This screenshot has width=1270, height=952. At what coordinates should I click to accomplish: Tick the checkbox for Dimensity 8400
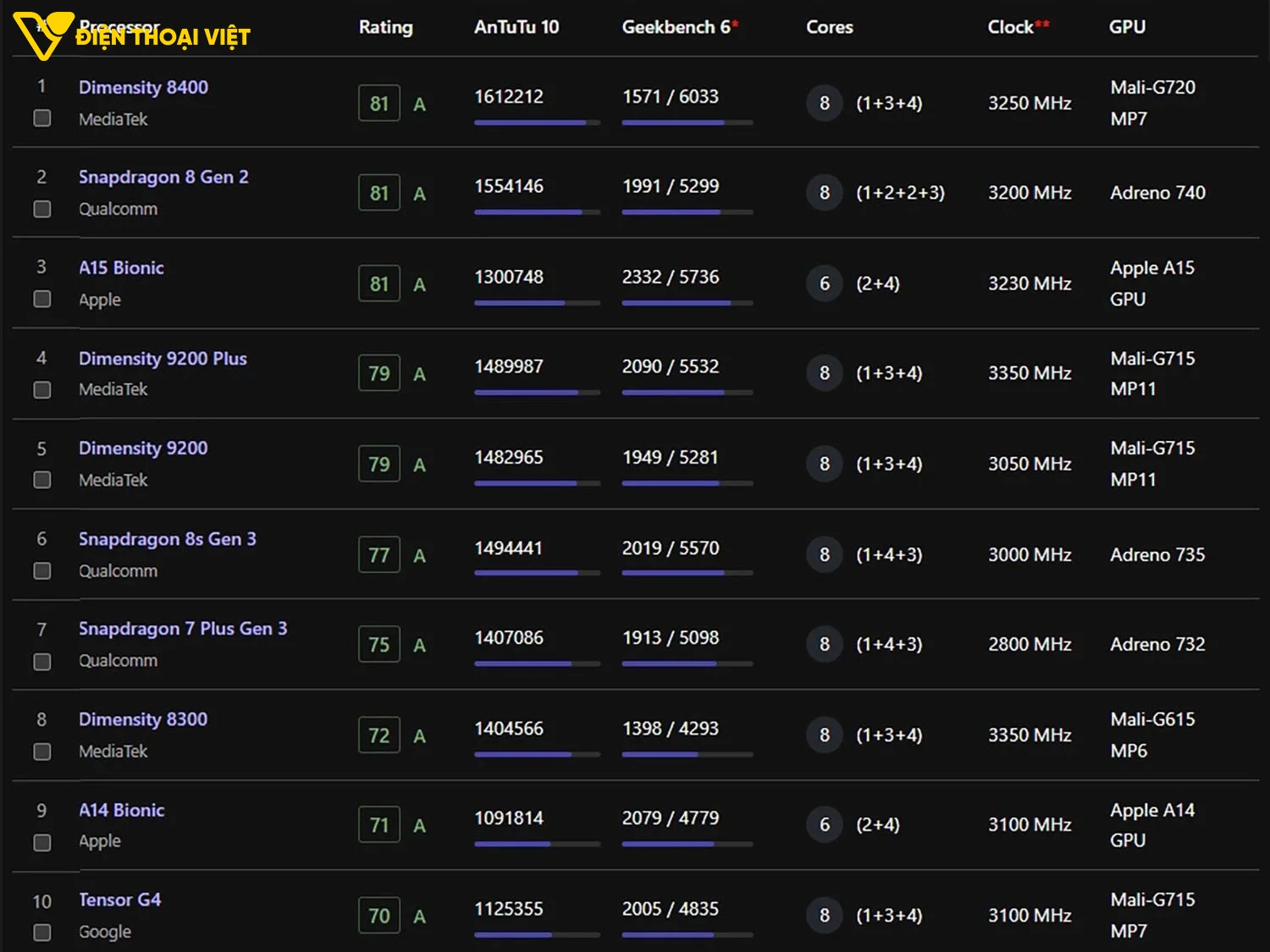pyautogui.click(x=42, y=118)
